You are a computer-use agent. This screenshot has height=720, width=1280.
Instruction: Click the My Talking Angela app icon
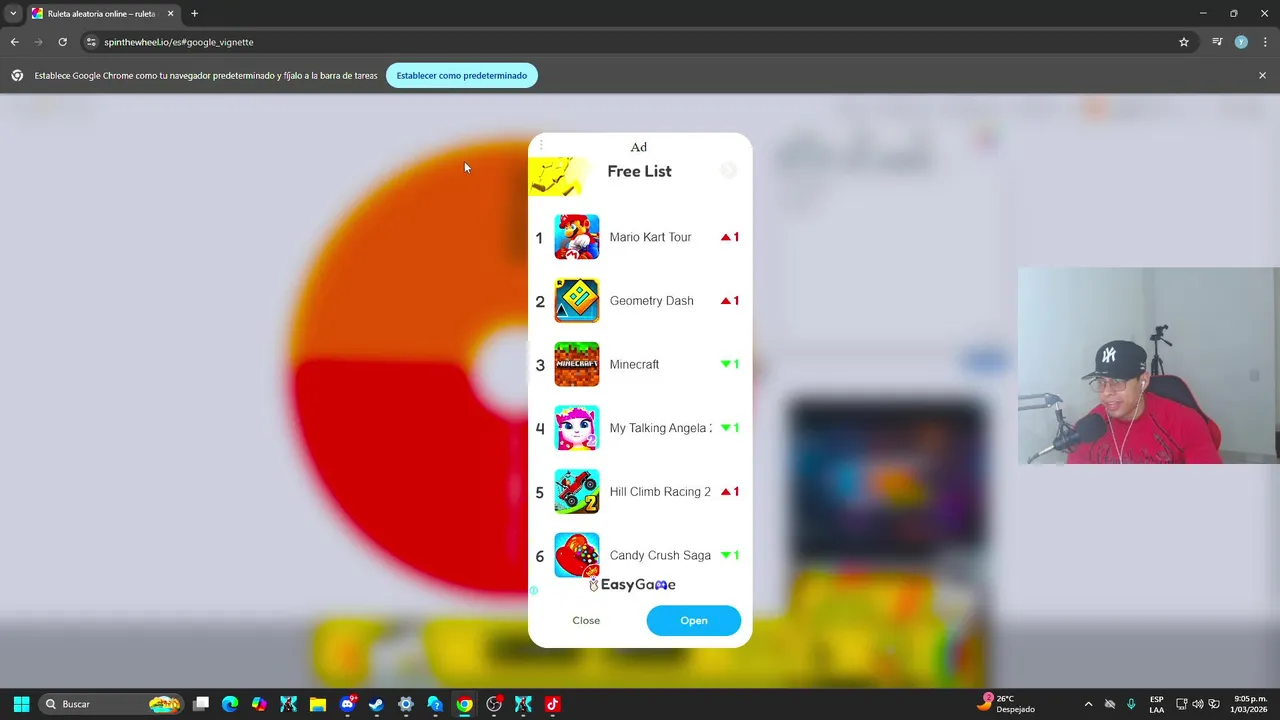577,428
